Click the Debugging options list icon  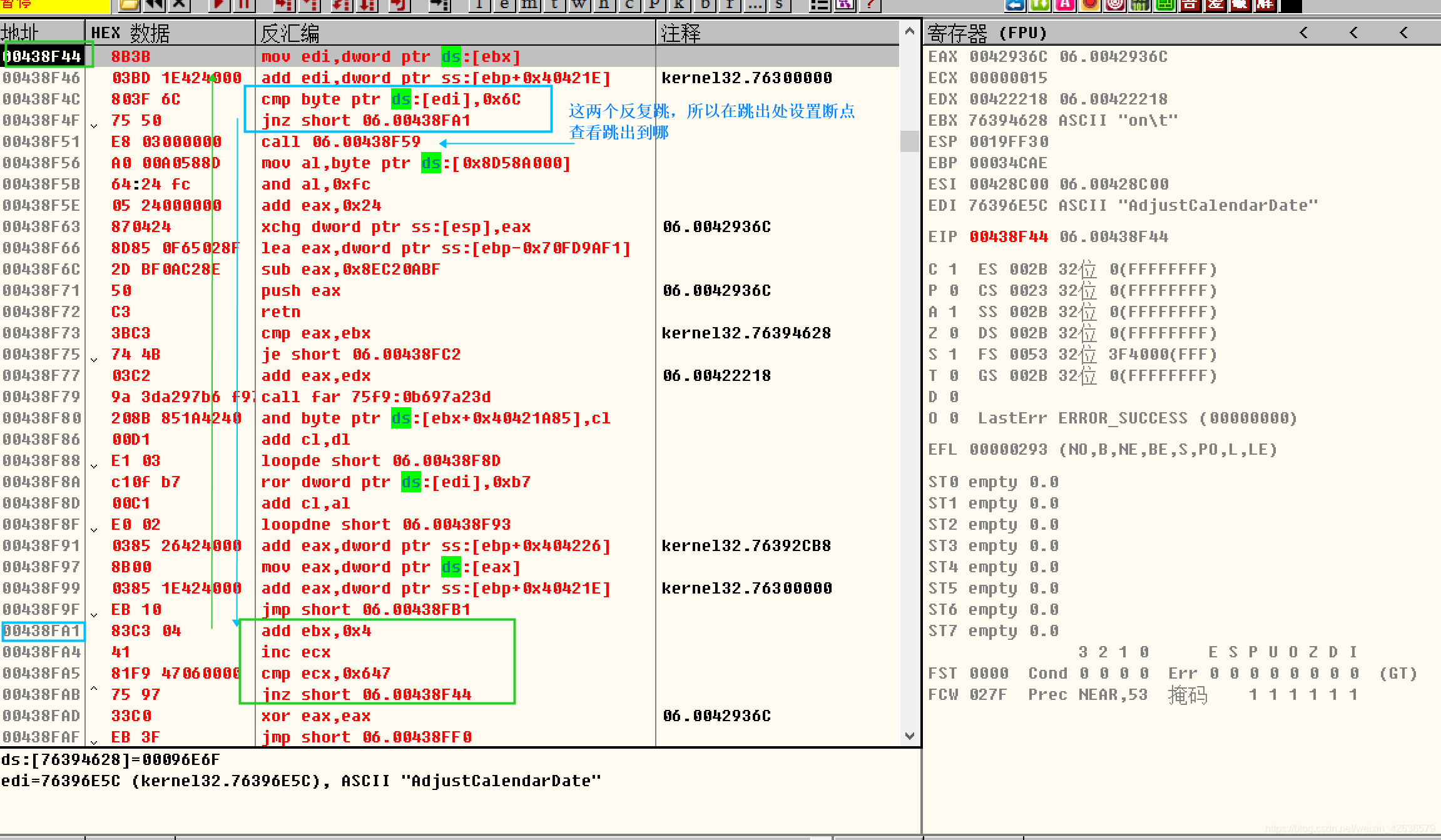click(820, 5)
